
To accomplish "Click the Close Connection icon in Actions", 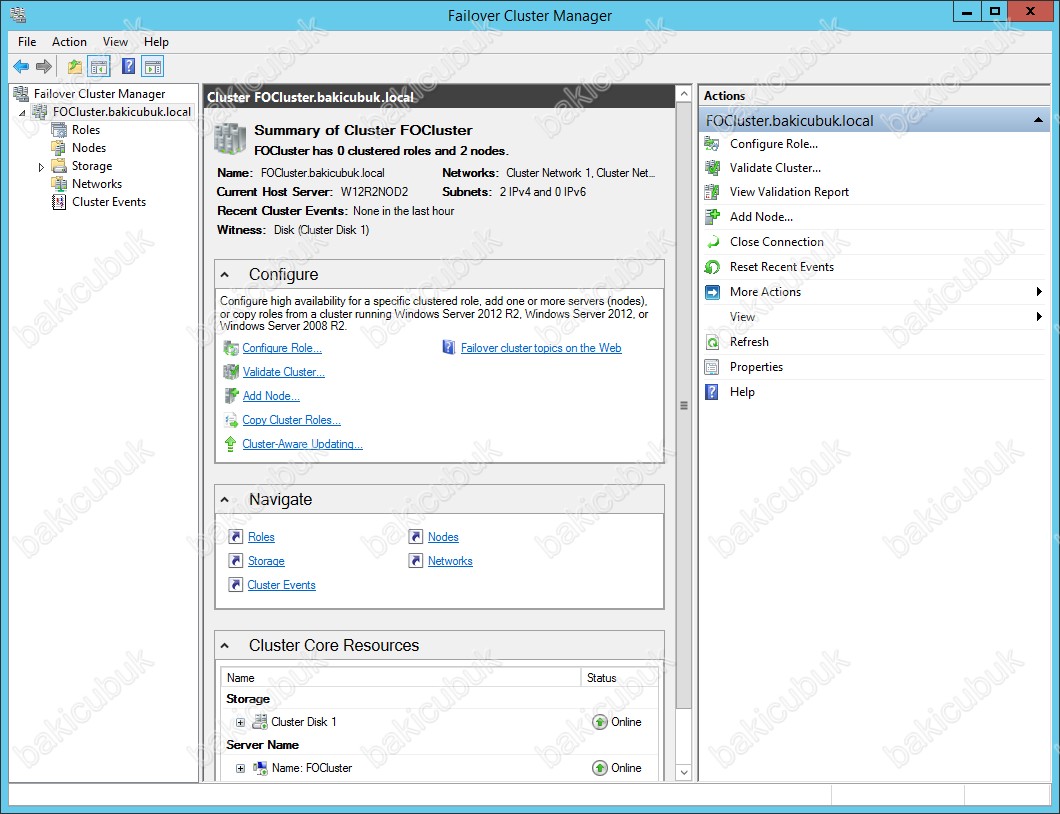I will pyautogui.click(x=713, y=242).
